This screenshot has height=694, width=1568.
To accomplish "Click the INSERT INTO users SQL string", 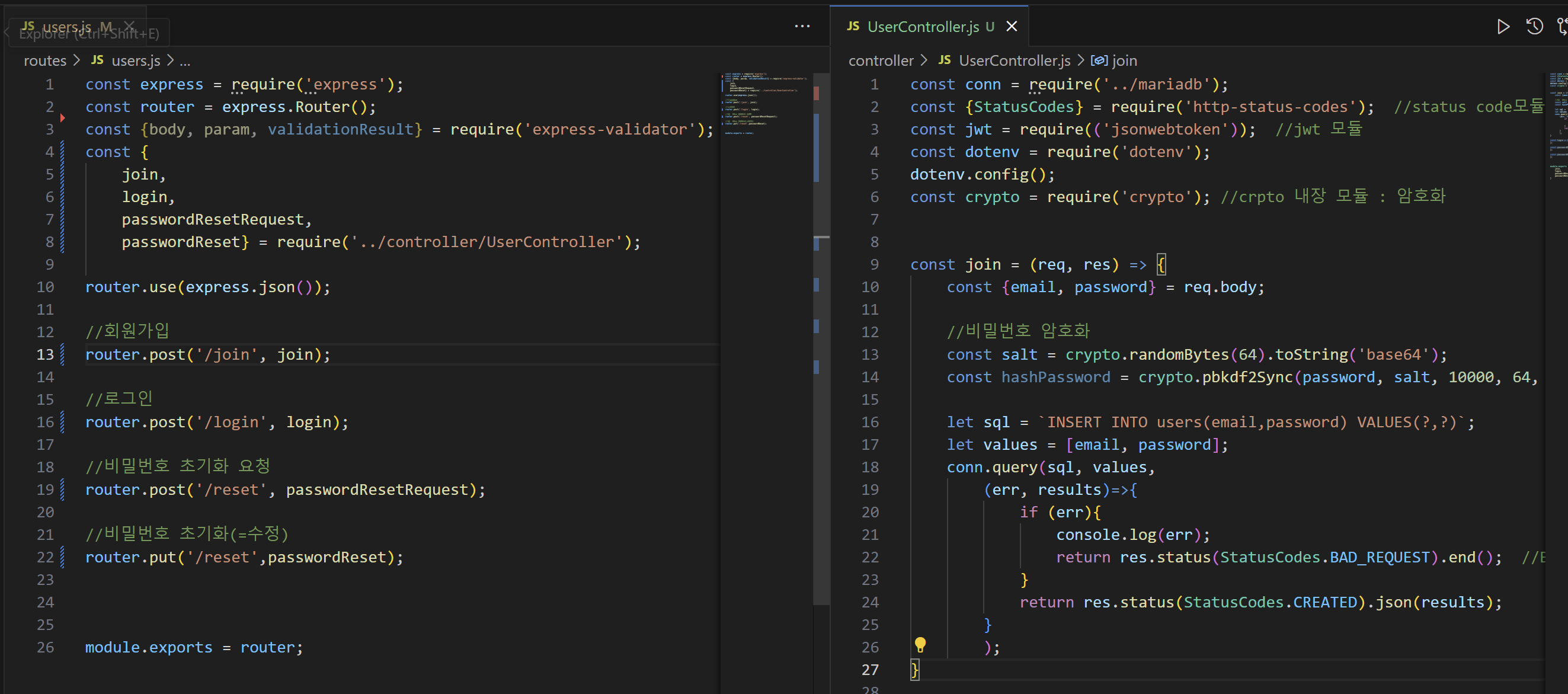I will (1252, 423).
